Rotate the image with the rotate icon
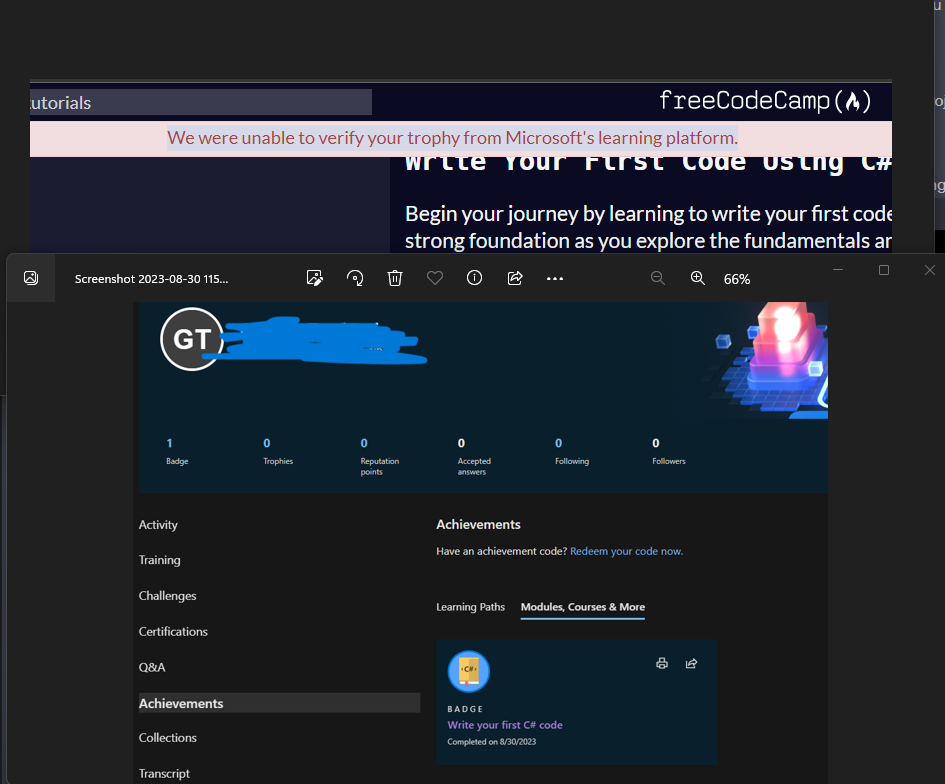945x784 pixels. coord(355,278)
